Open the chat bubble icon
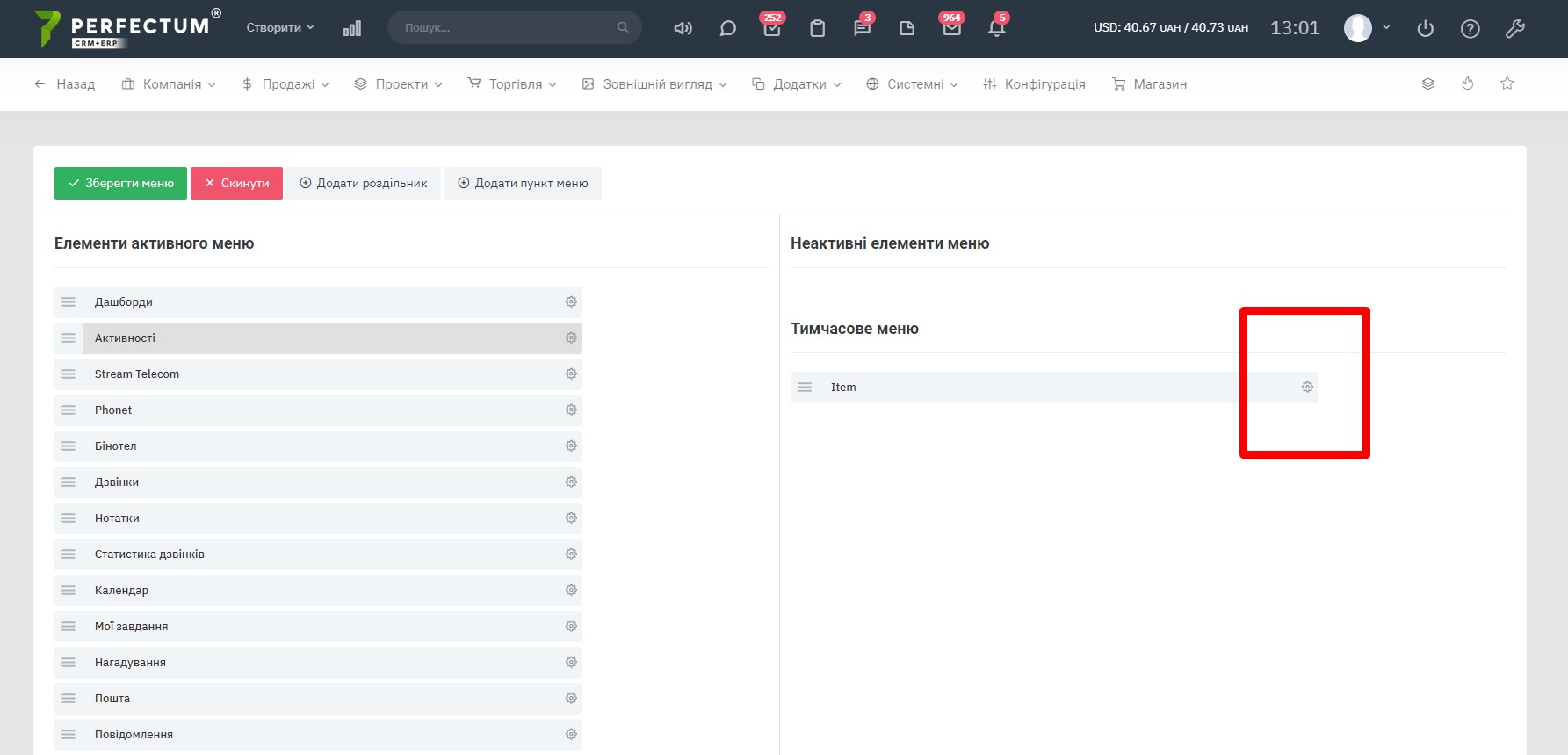This screenshot has width=1568, height=755. click(727, 28)
